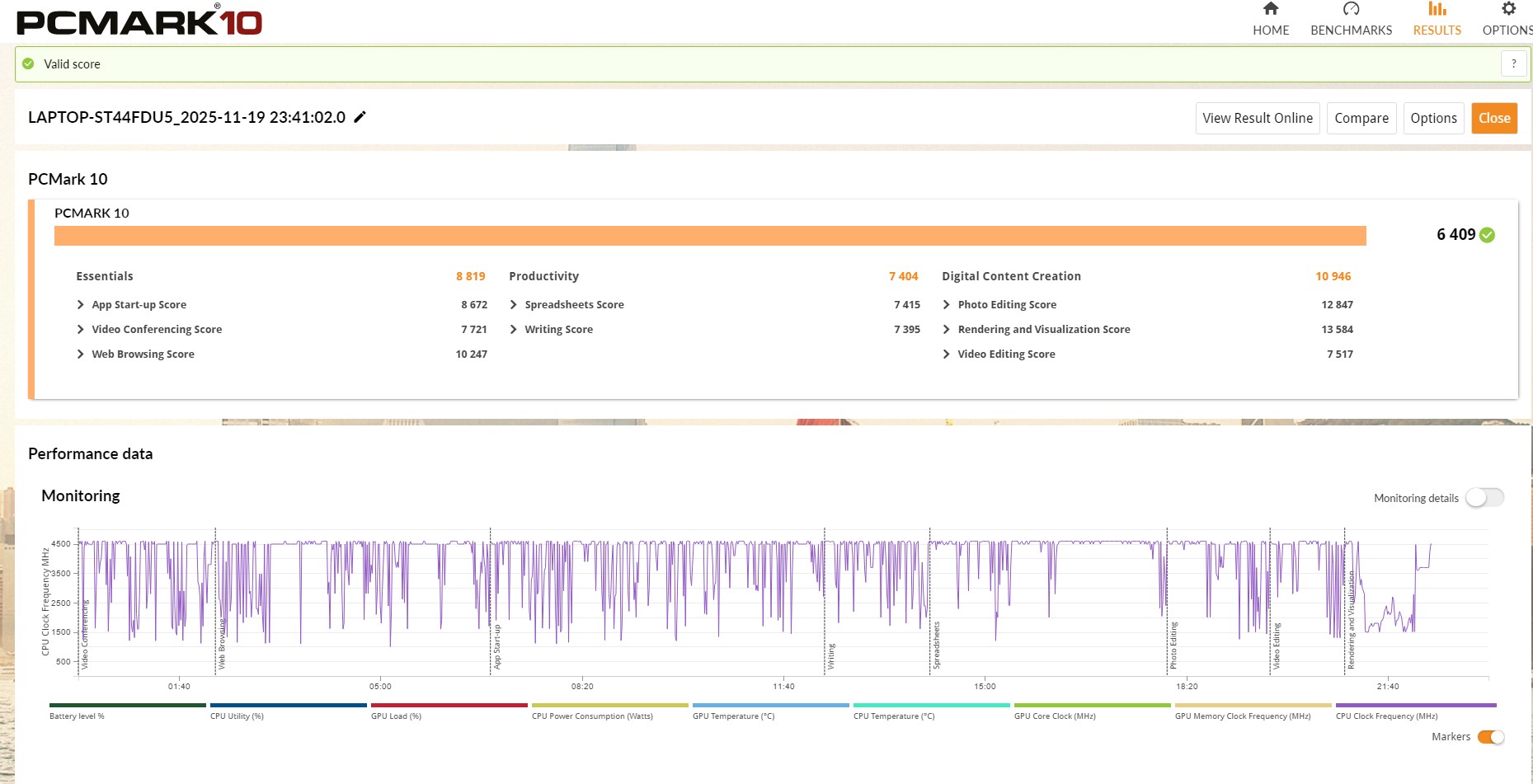Select the CPU Clock Frequency legend swatch
The image size is (1533, 784).
click(1415, 706)
